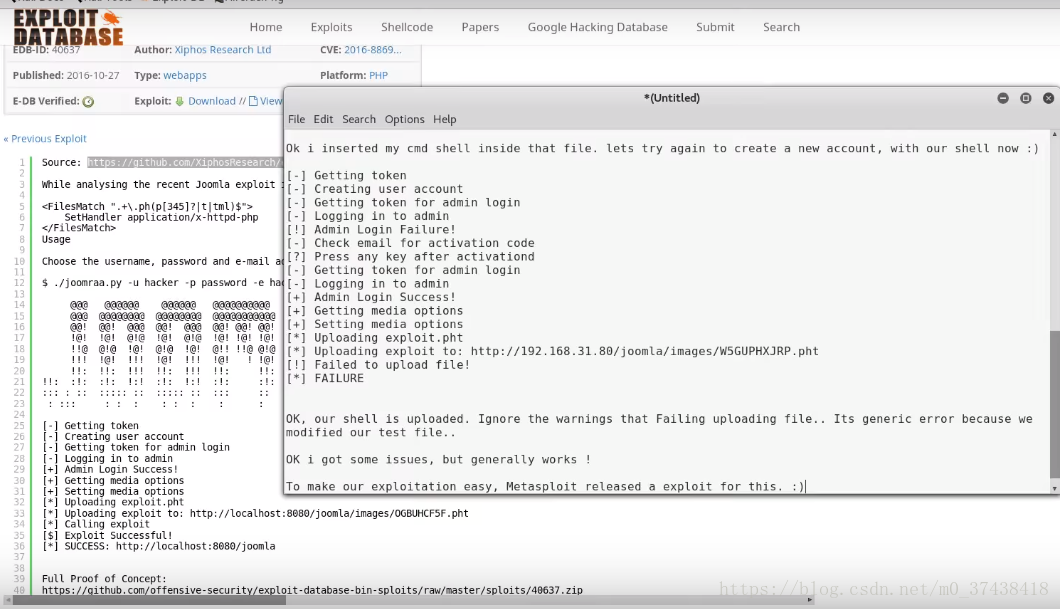Viewport: 1060px width, 609px height.
Task: Click the editor's vertical scrollbar thumb
Action: [1054, 406]
